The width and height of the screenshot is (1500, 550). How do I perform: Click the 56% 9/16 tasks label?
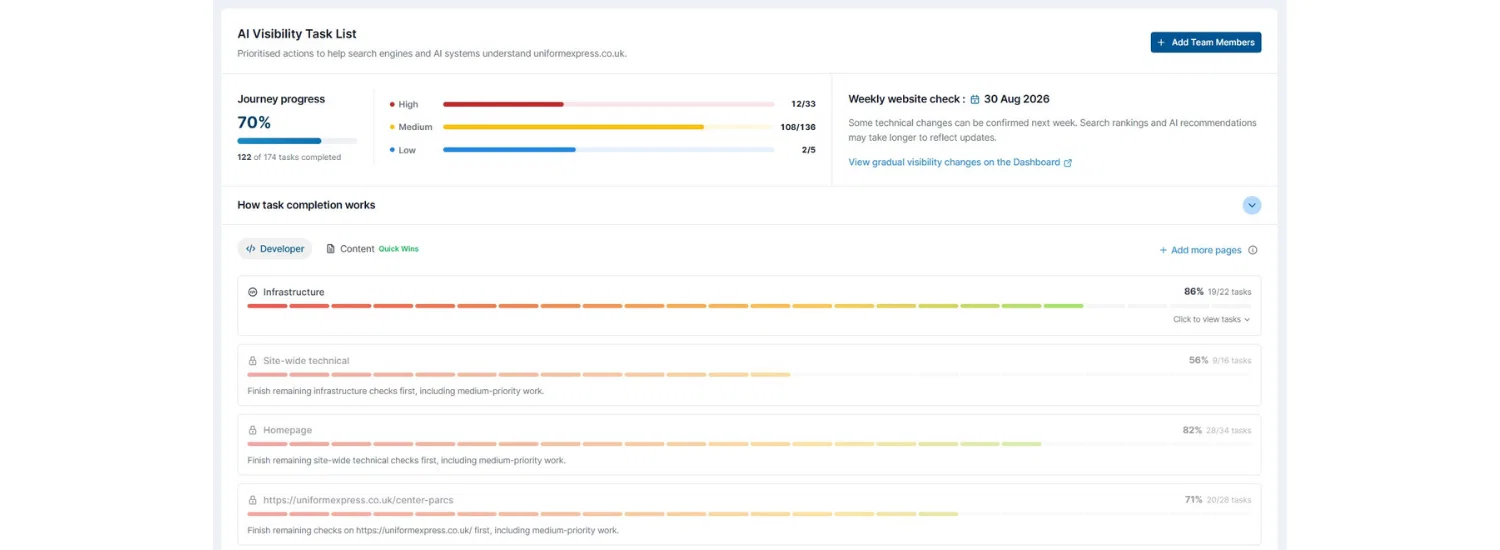tap(1219, 360)
